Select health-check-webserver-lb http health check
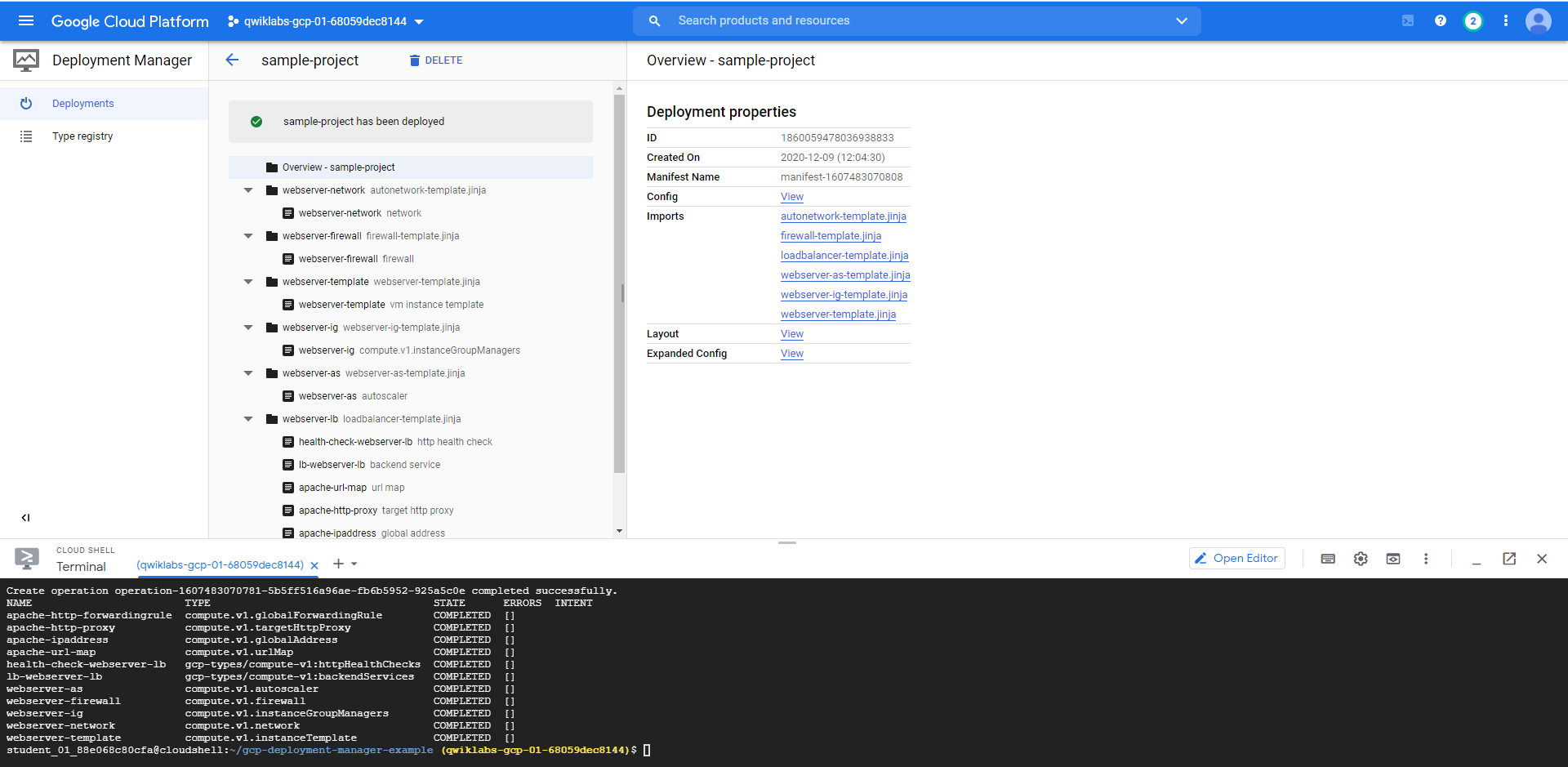 tap(387, 442)
